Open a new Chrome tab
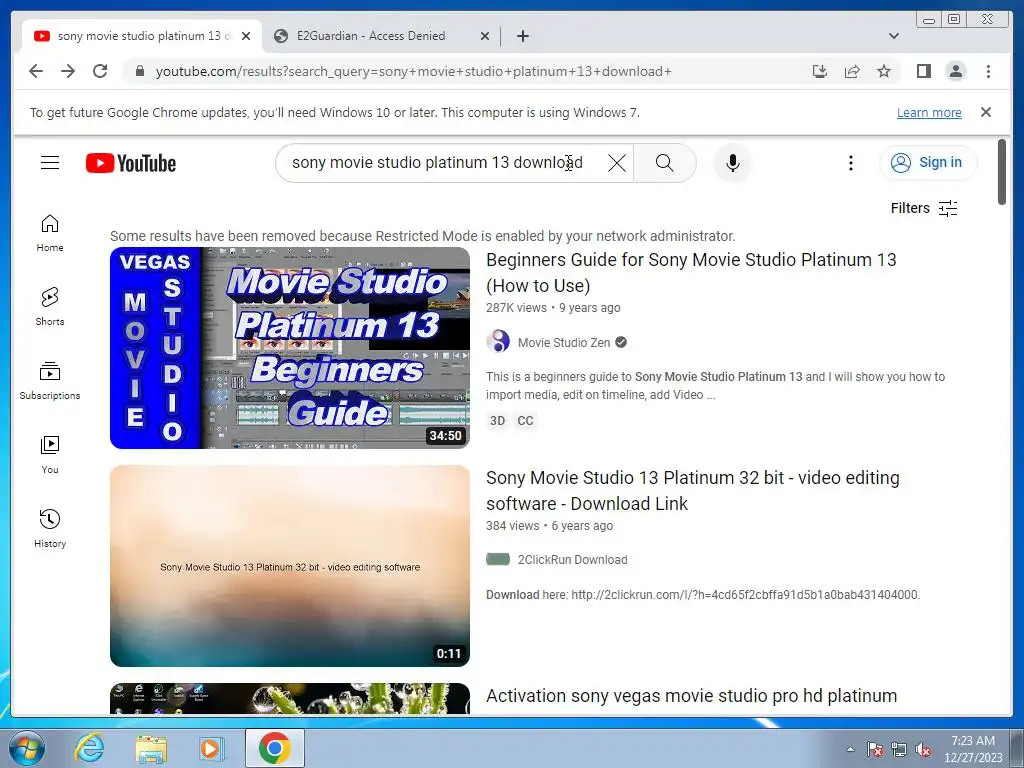 [x=522, y=36]
